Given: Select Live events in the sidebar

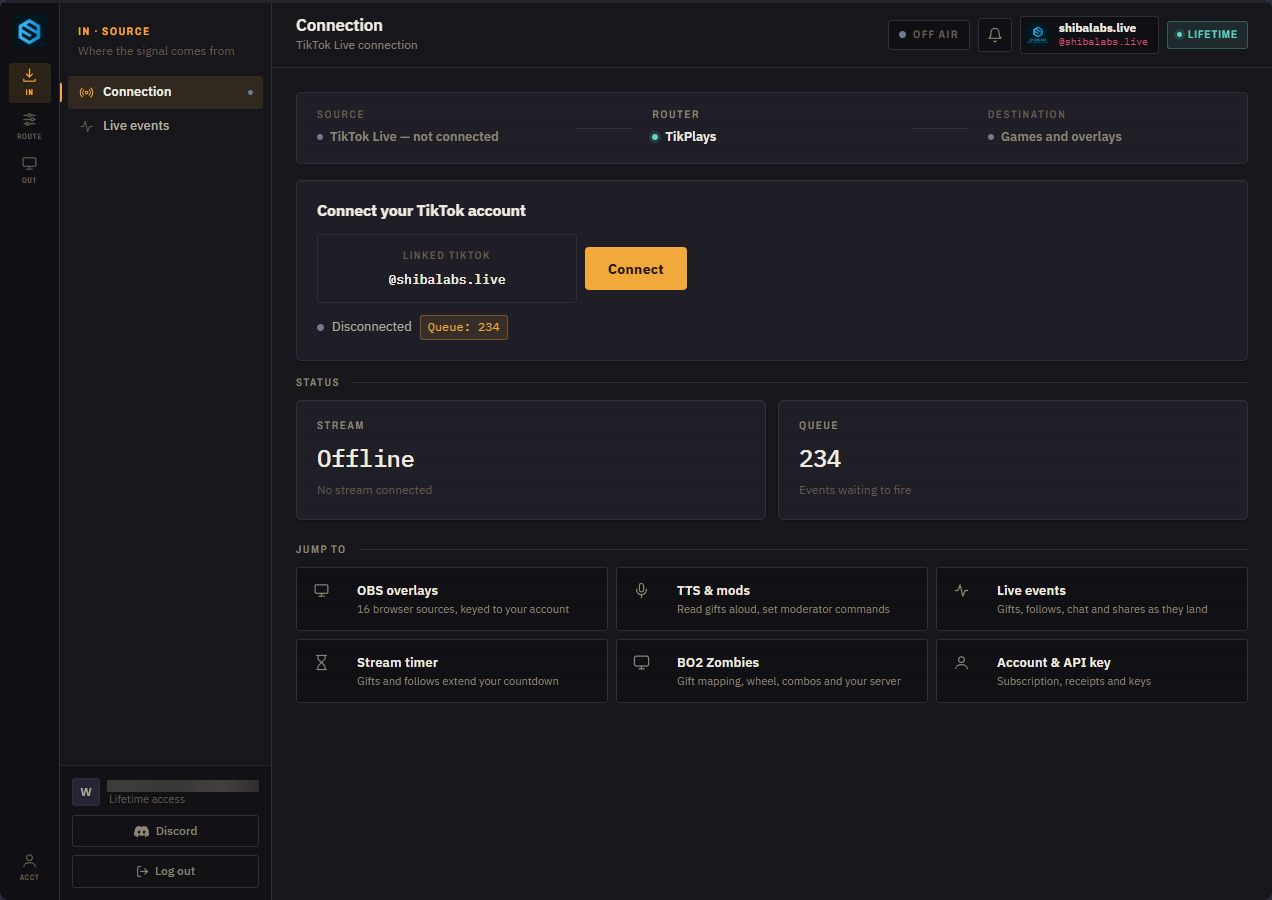Looking at the screenshot, I should pos(165,126).
